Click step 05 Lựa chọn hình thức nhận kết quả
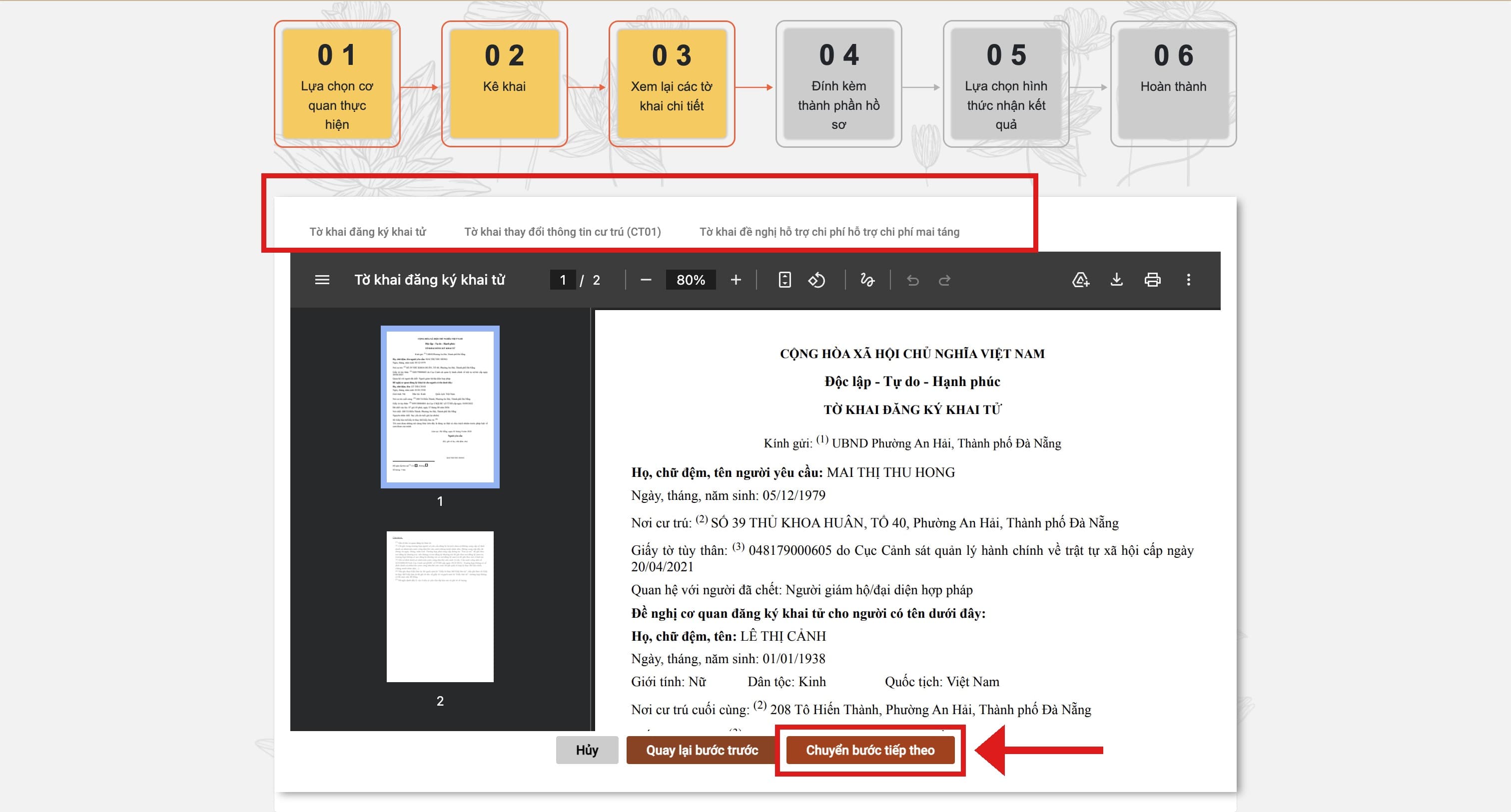The width and height of the screenshot is (1511, 812). 1006,84
